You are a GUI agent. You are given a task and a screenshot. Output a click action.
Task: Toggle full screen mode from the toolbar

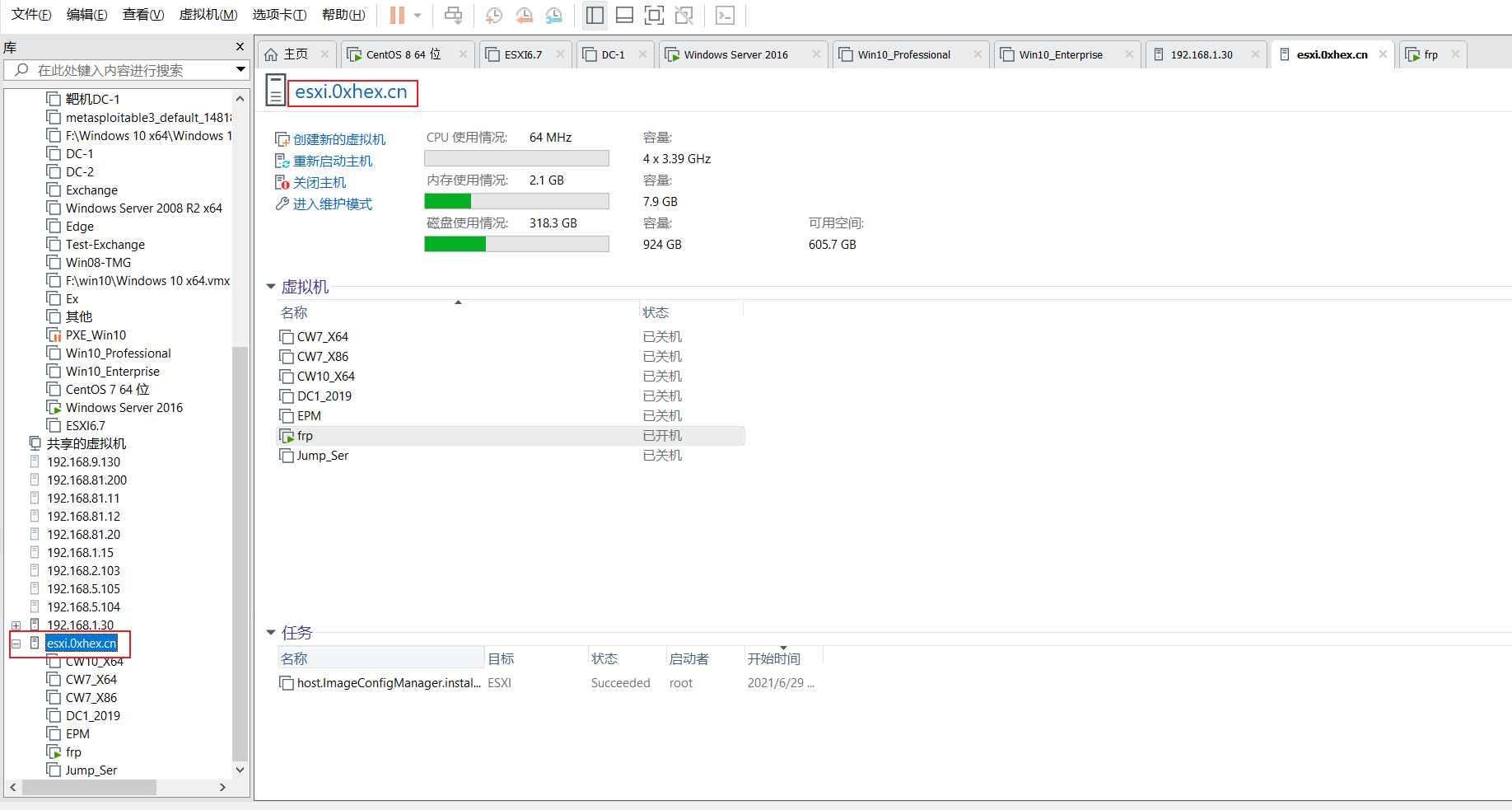[x=654, y=15]
